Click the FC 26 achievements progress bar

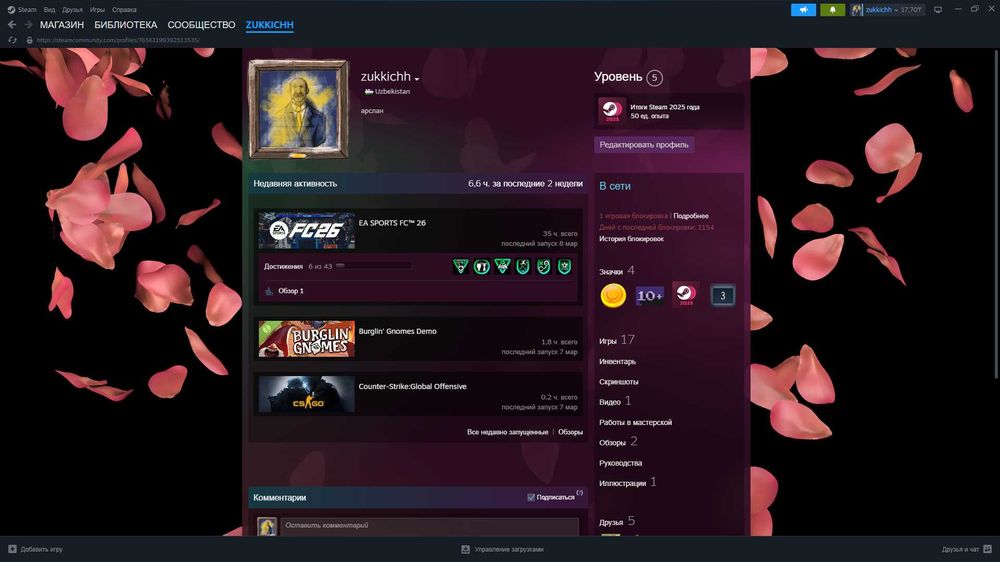click(374, 266)
